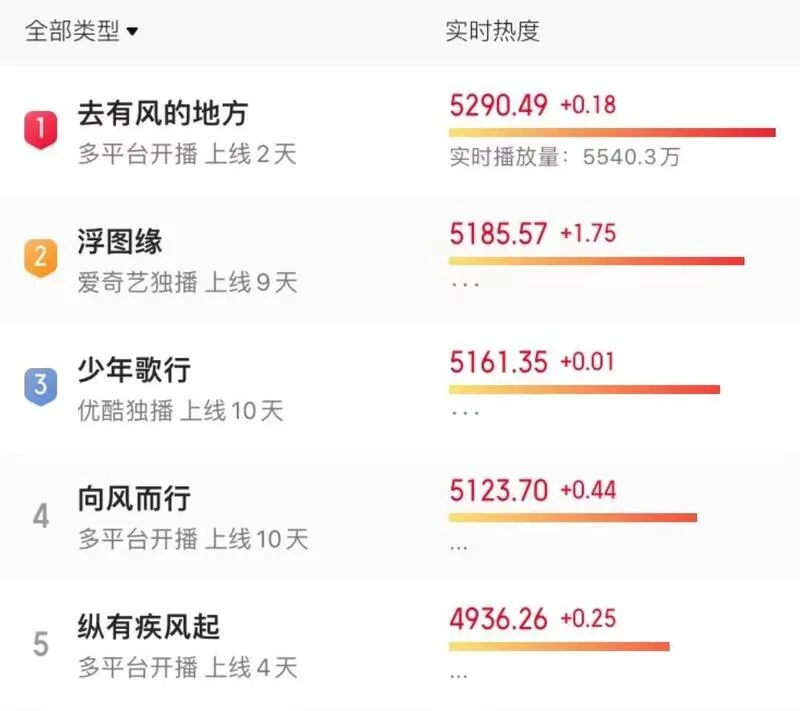Open the show 纵有疾风起
This screenshot has width=800, height=711.
point(148,627)
